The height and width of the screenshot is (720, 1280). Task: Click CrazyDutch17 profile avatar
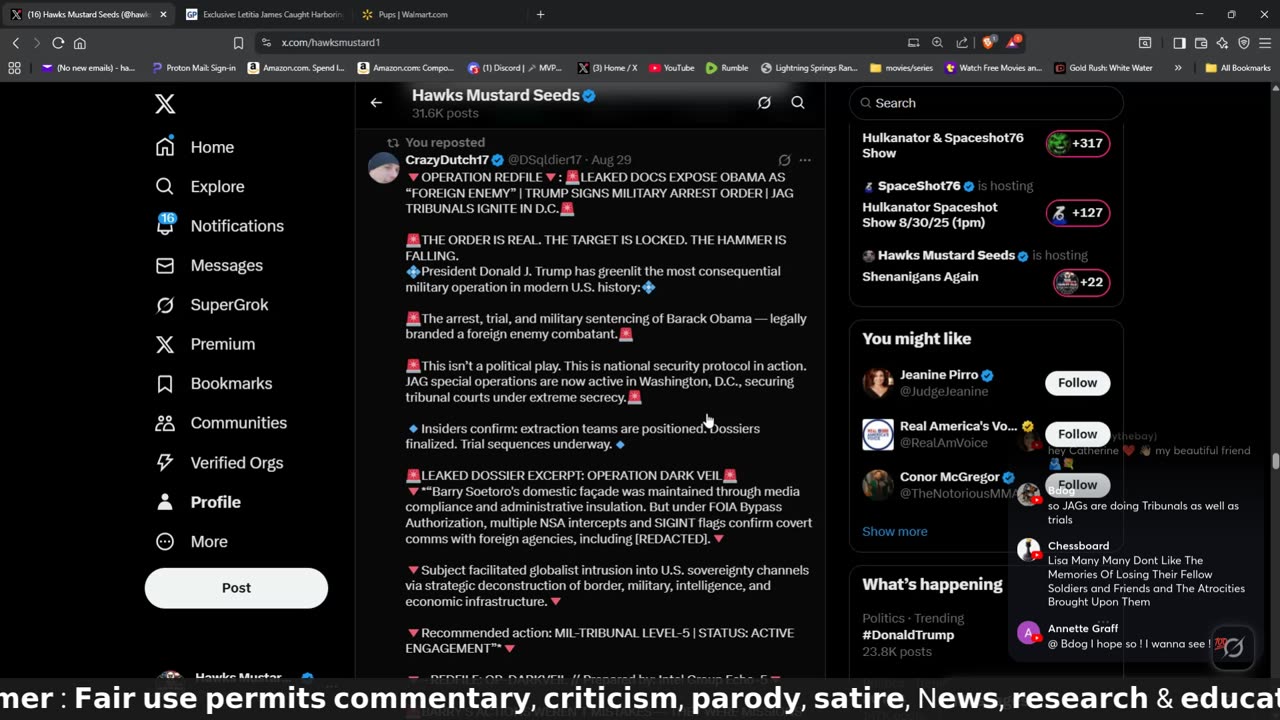[384, 168]
